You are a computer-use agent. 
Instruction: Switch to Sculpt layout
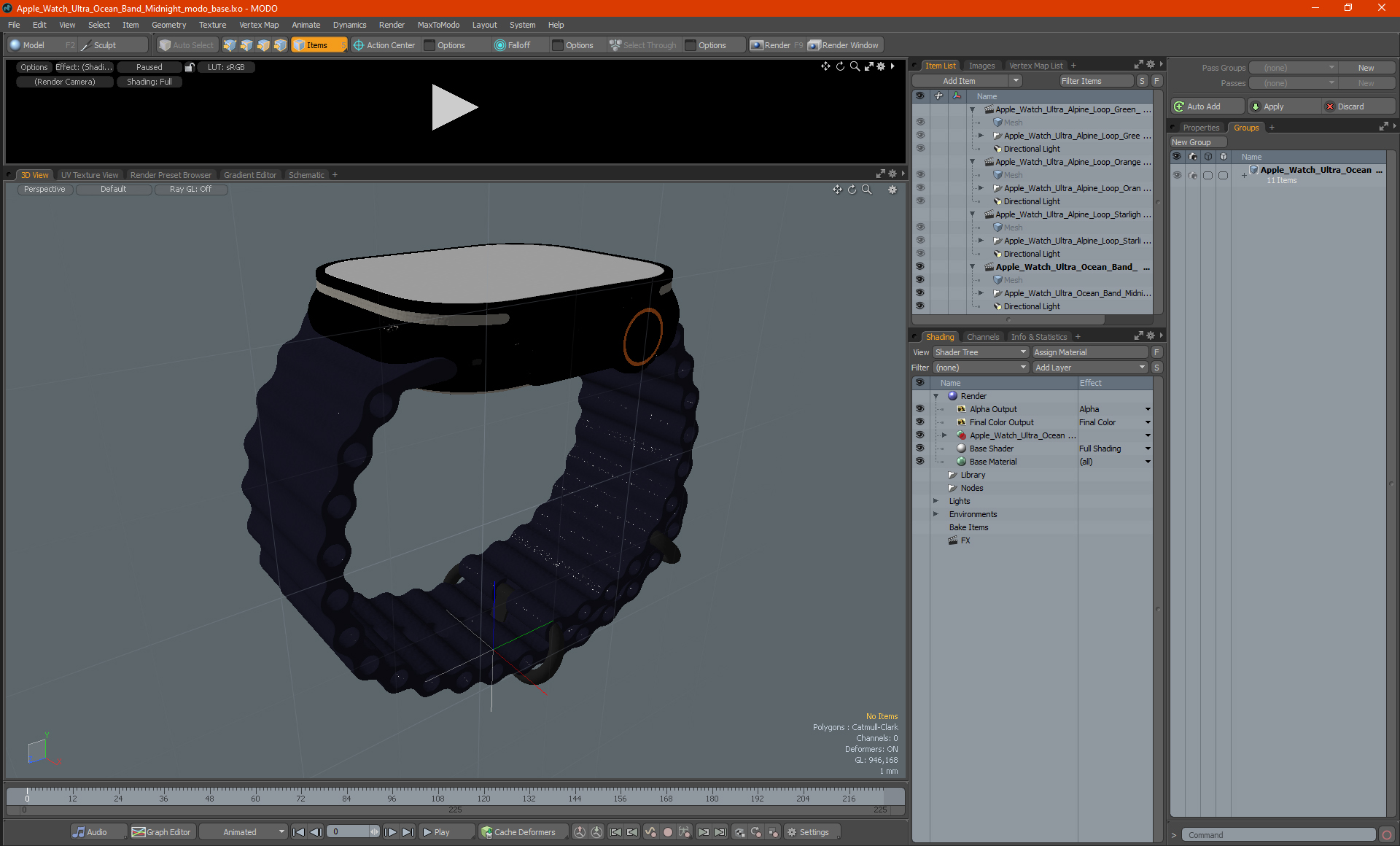click(113, 45)
